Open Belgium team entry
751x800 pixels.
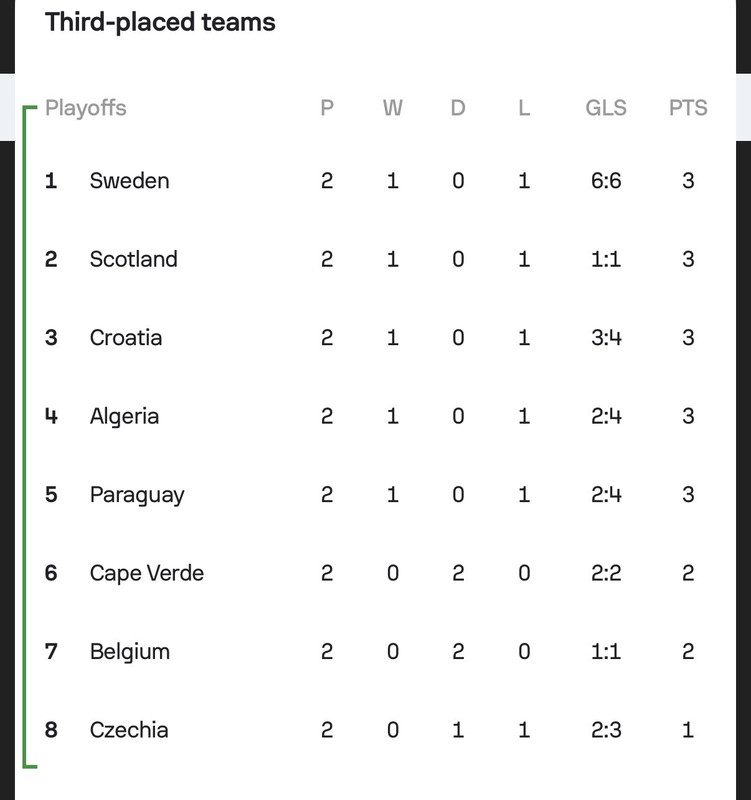[x=130, y=652]
